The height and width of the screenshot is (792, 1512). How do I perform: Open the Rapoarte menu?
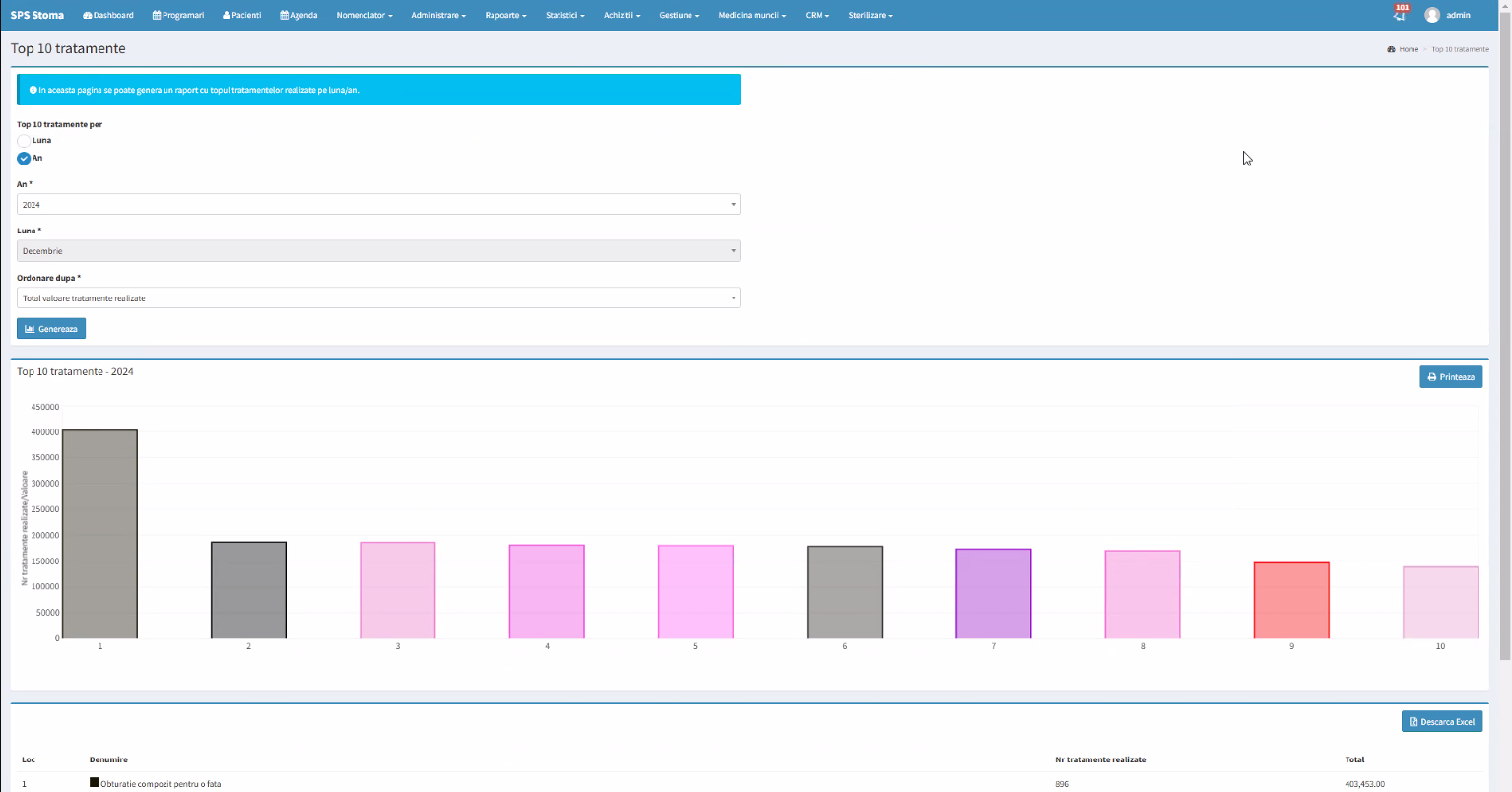[x=505, y=15]
